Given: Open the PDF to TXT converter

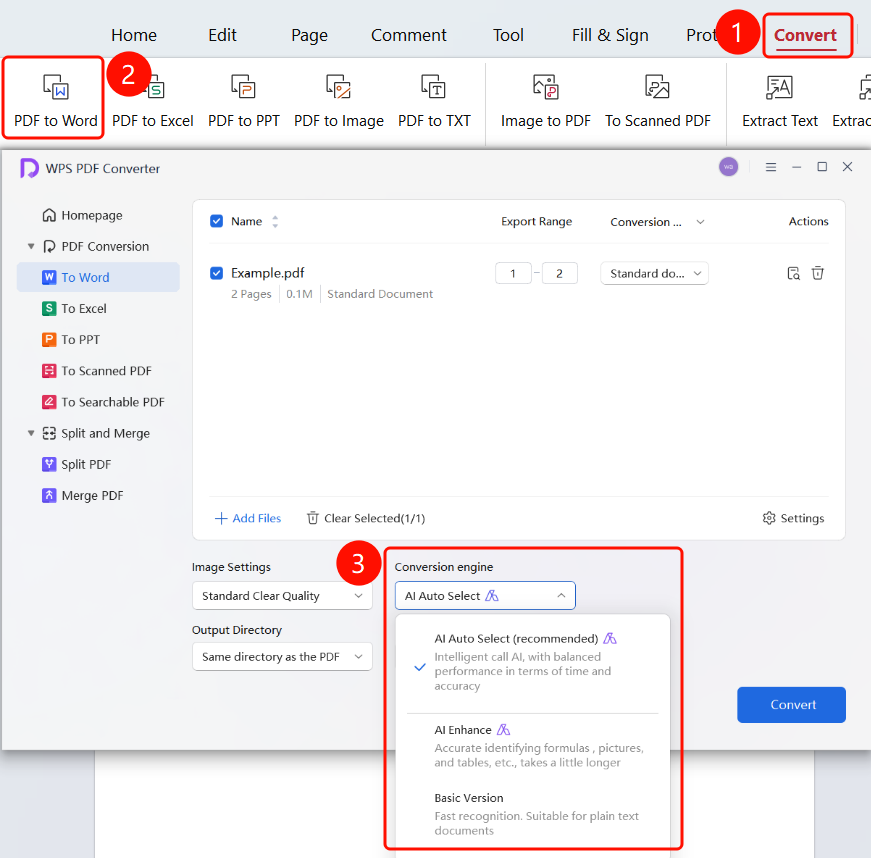Looking at the screenshot, I should click(434, 100).
